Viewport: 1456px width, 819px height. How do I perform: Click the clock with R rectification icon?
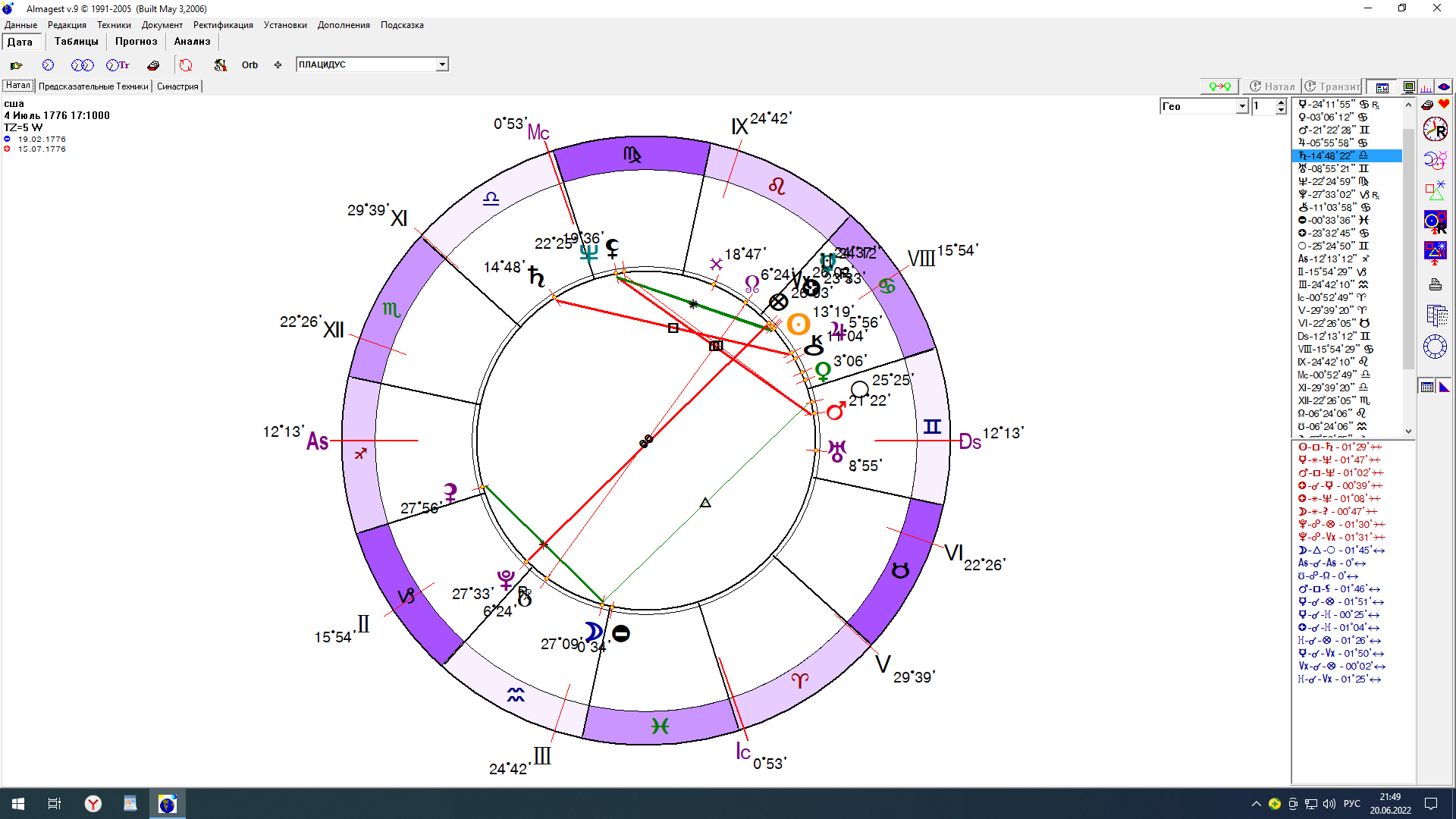click(x=1436, y=130)
